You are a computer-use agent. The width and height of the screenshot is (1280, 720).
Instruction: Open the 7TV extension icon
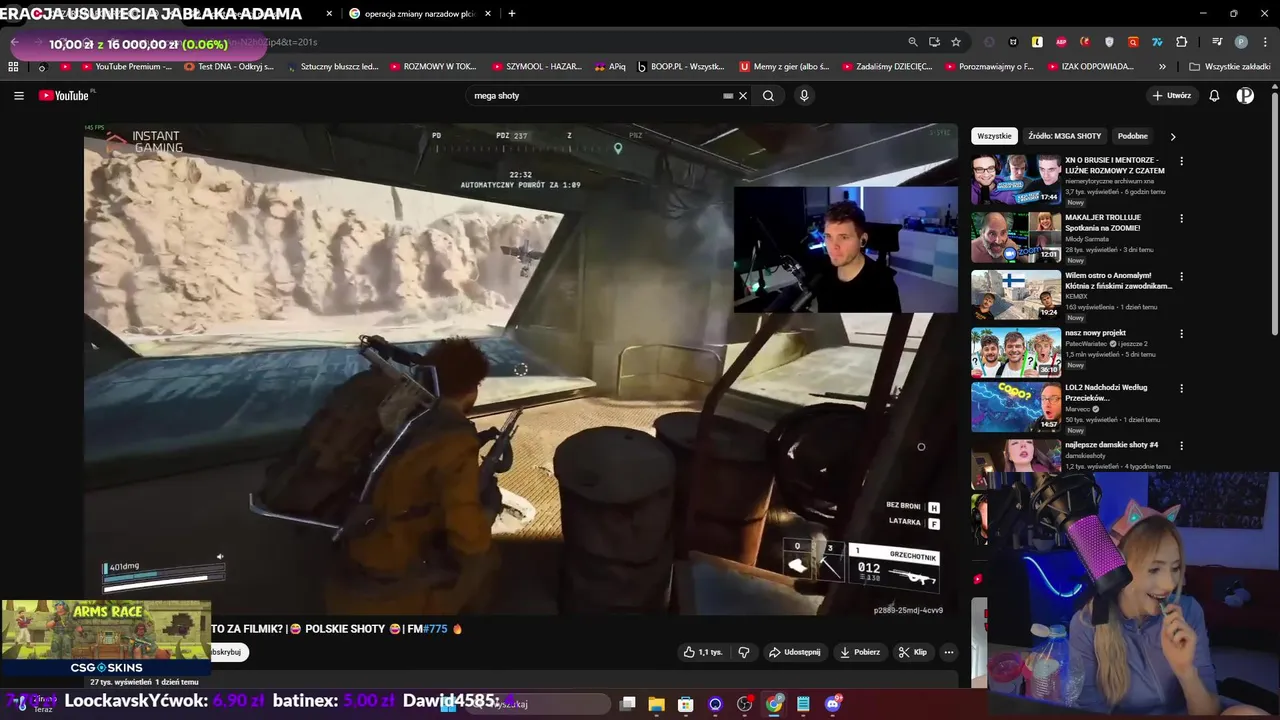(x=1157, y=42)
